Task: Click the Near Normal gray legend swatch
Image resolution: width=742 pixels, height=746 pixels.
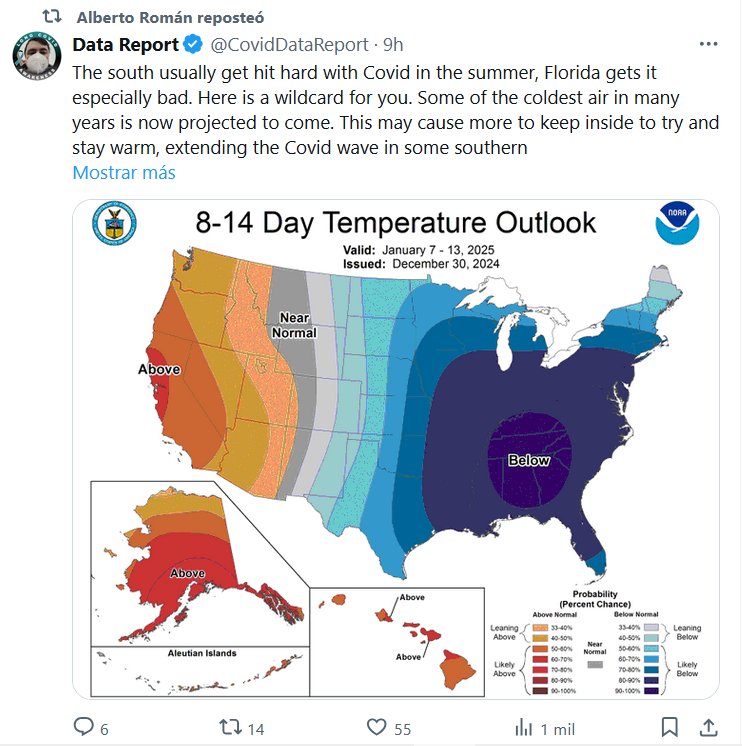Action: [596, 663]
